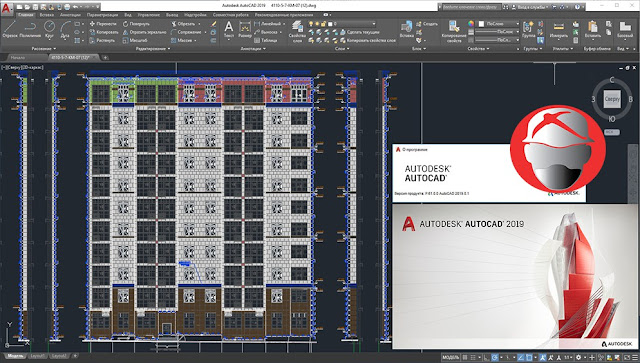Switch to the Вставка ribbon tab
Image resolution: width=640 pixels, height=363 pixels.
[x=47, y=15]
